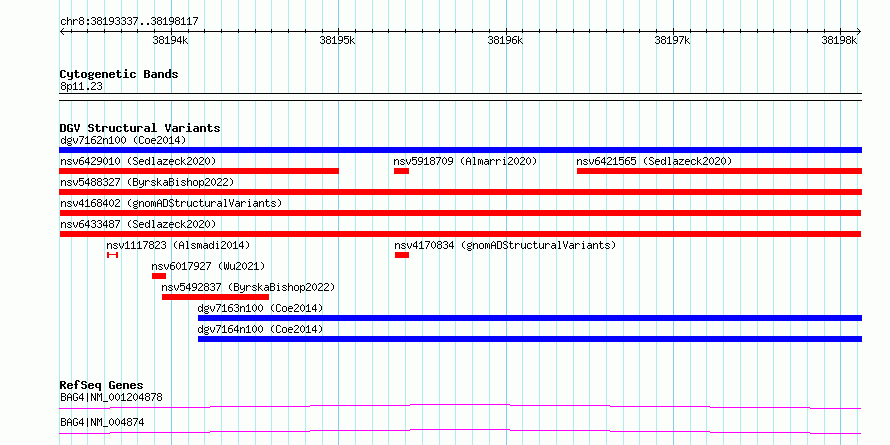
Task: Open dgv7164n100 (Coe2014) label
Action: pyautogui.click(x=260, y=329)
